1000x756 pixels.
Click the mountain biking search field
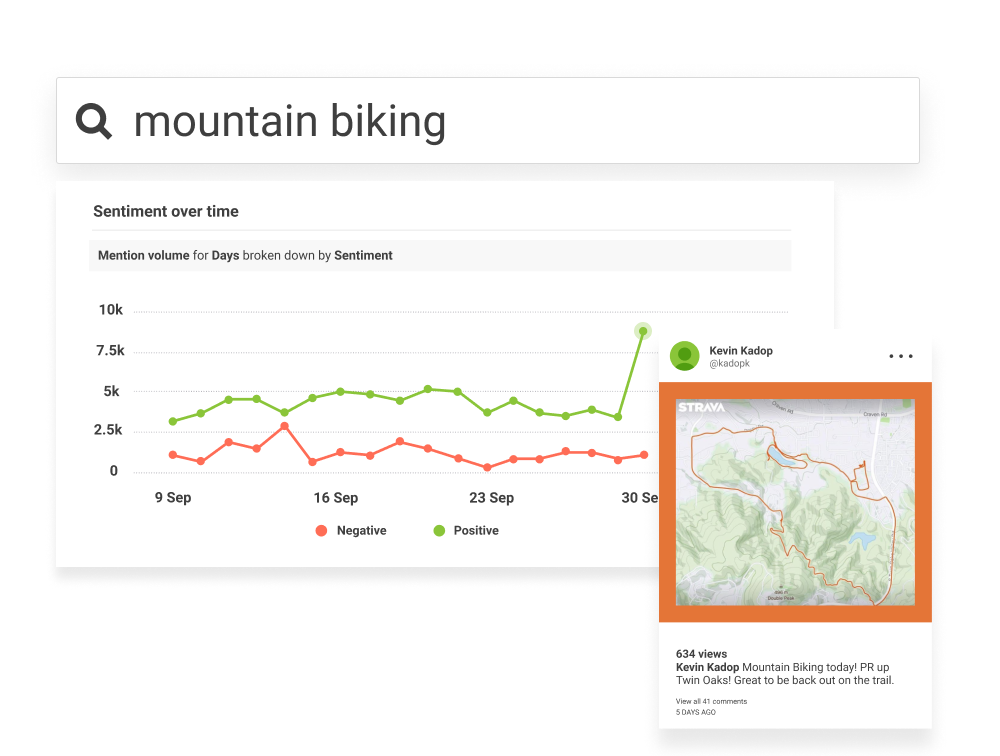tap(500, 121)
